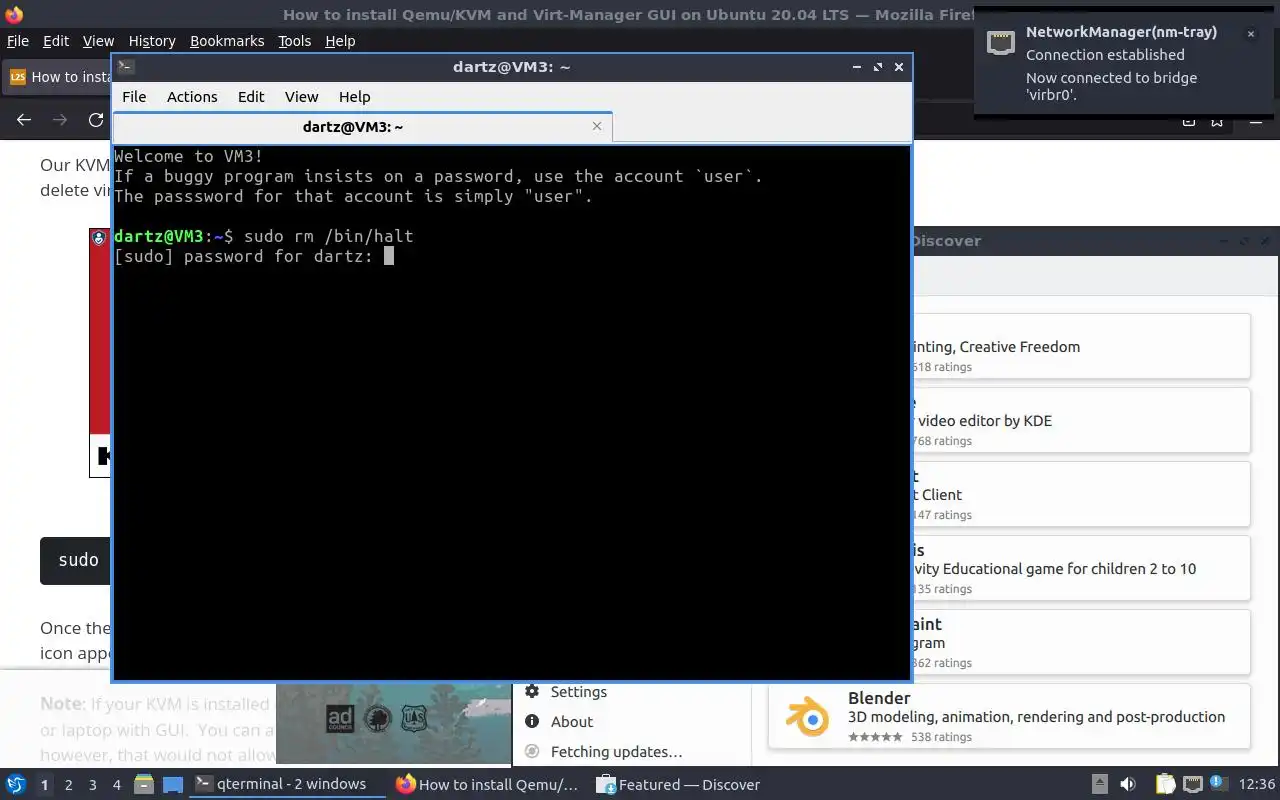Open qterminal Actions menu
The width and height of the screenshot is (1280, 800).
tap(192, 96)
